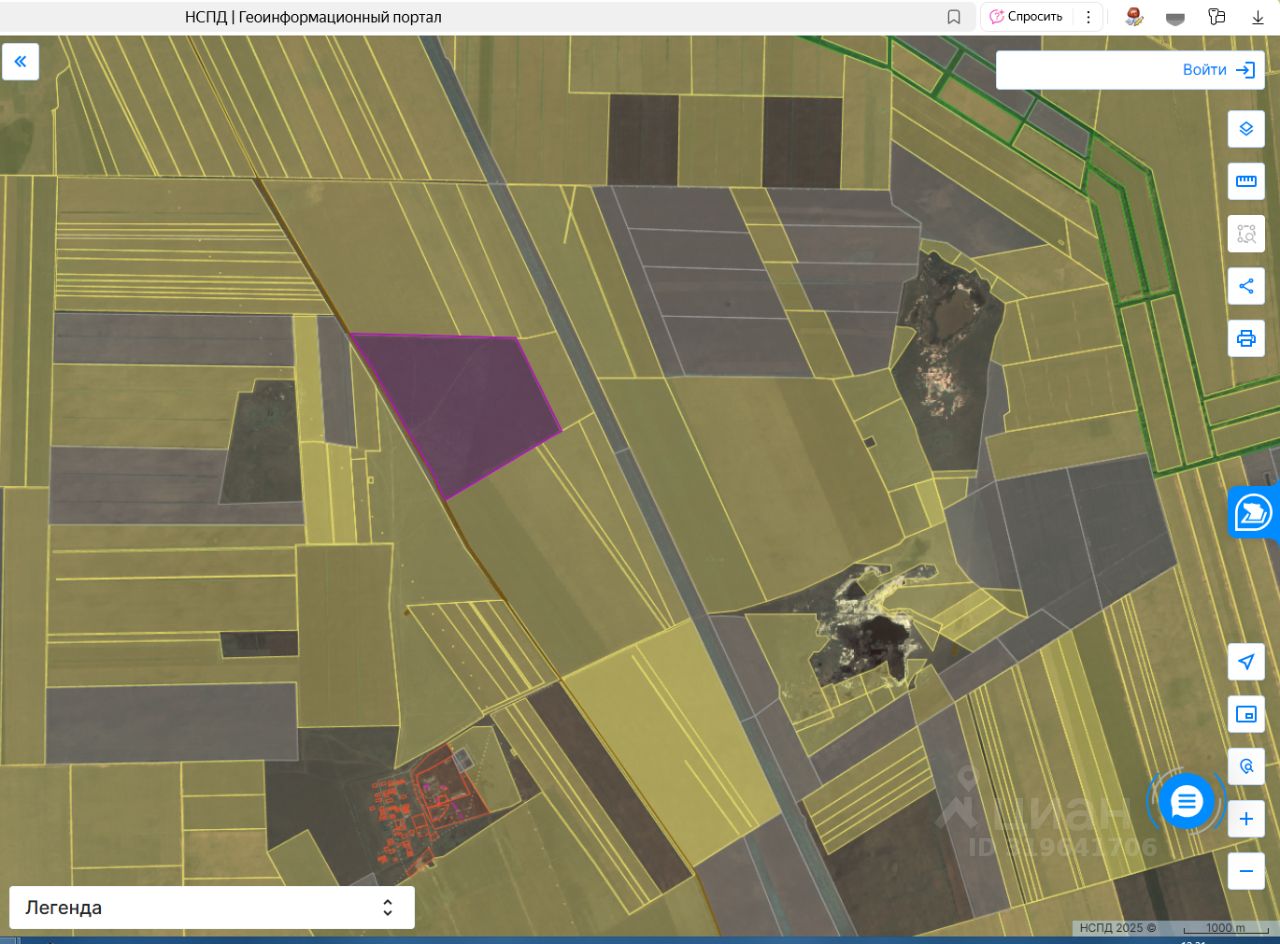Viewport: 1280px width, 944px height.
Task: Expand the Легенда panel
Action: (x=212, y=908)
